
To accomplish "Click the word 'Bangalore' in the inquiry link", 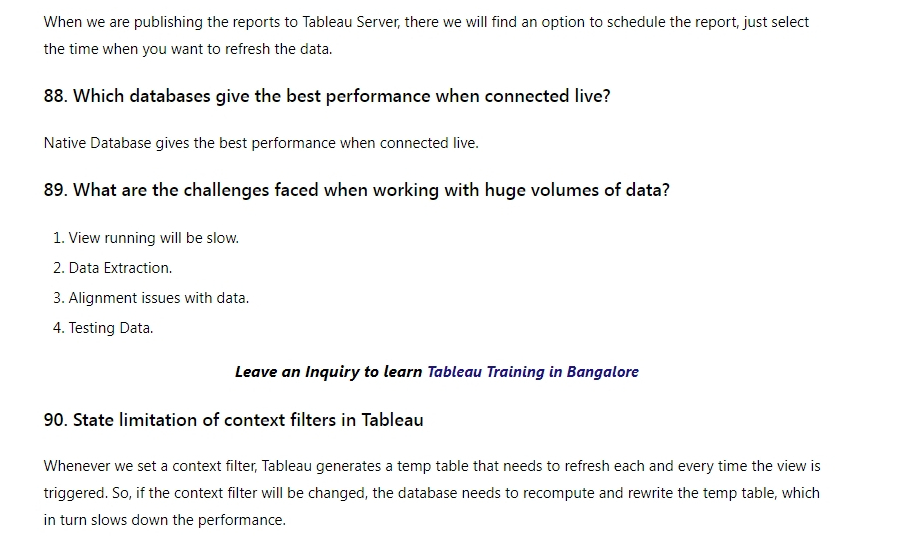I will (603, 372).
